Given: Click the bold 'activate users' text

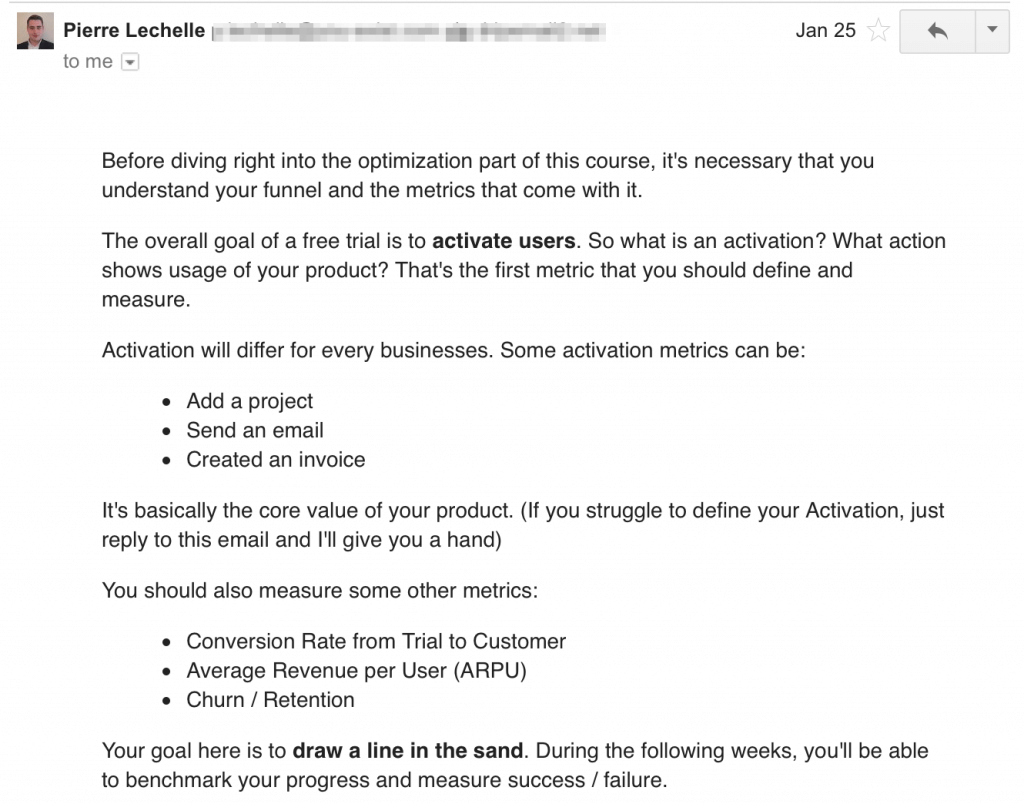Looking at the screenshot, I should (x=504, y=241).
